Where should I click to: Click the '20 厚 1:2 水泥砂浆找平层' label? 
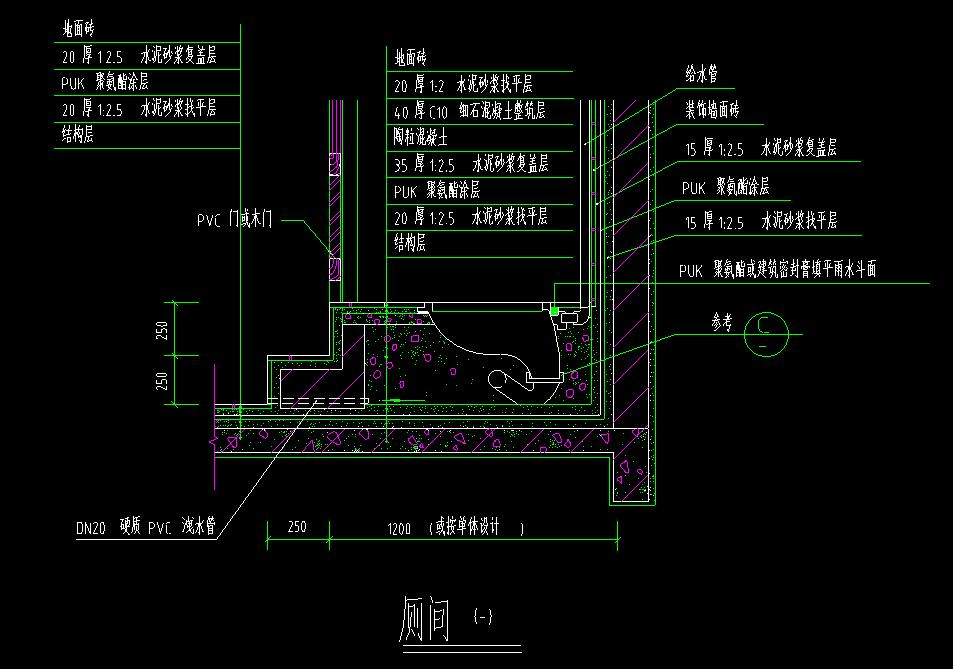pyautogui.click(x=463, y=84)
